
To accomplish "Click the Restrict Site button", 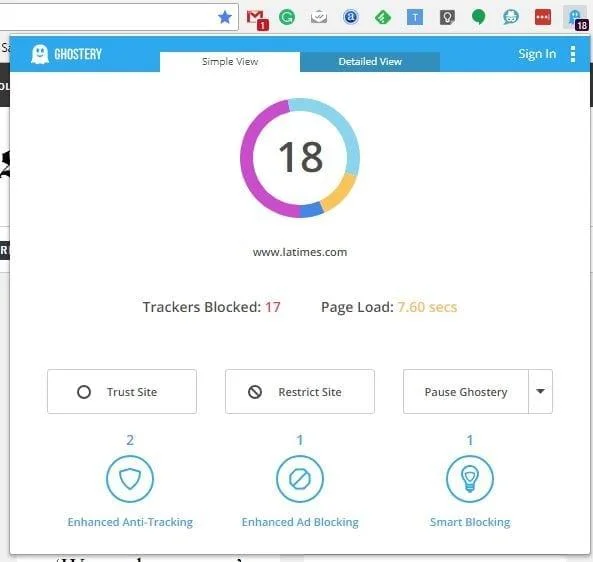I will tap(300, 391).
